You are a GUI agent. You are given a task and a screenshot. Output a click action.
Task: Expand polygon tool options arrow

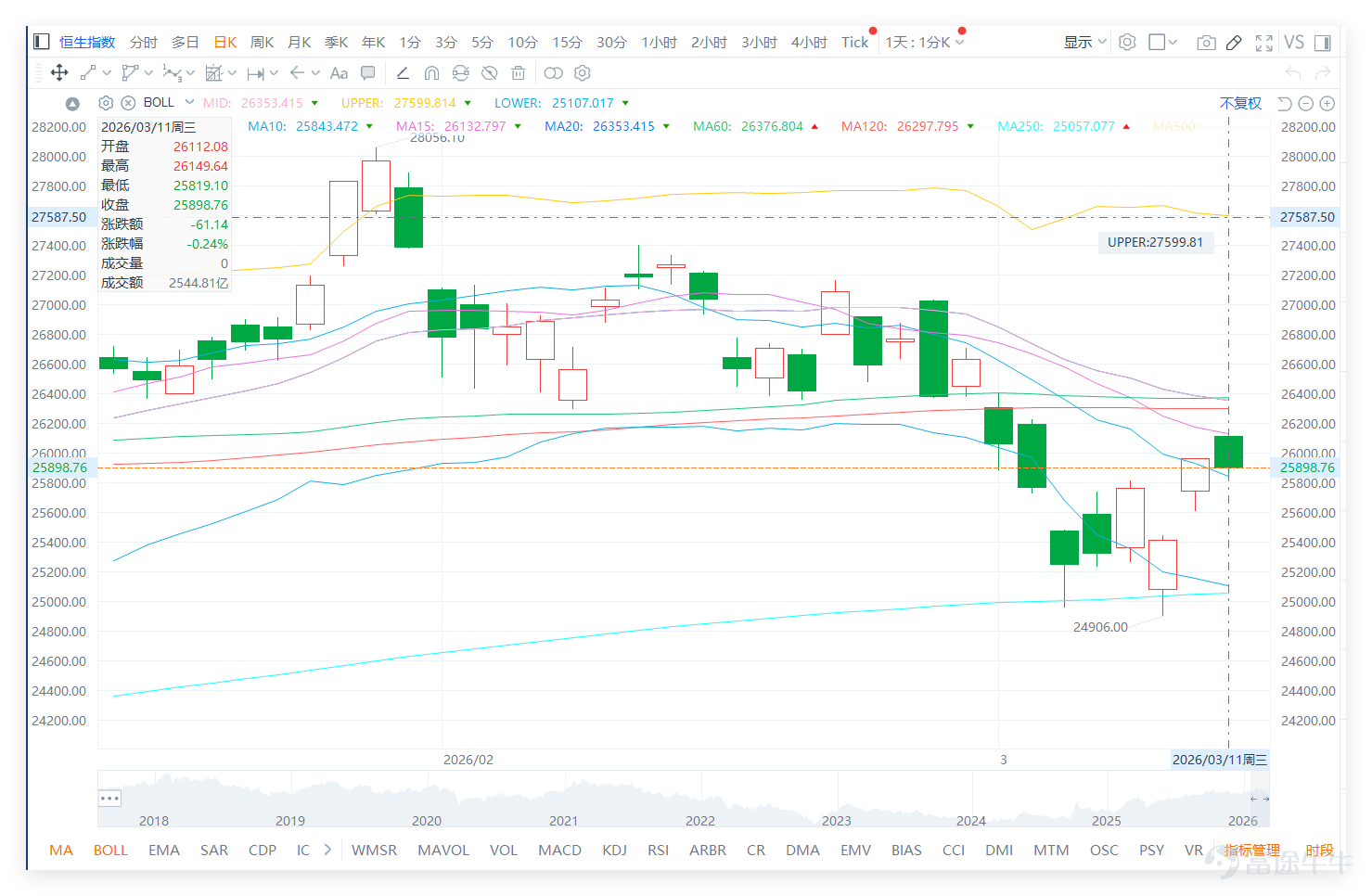(148, 73)
